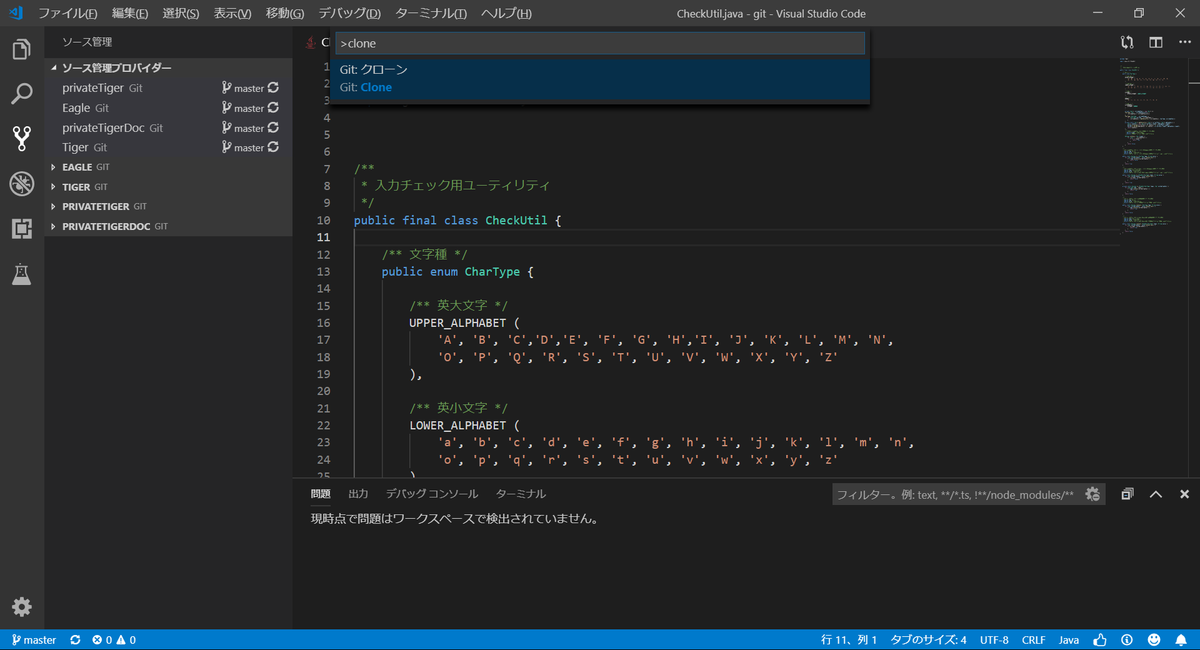Select Eagle repository row
Screen dimensions: 1200x650
pyautogui.click(x=168, y=108)
